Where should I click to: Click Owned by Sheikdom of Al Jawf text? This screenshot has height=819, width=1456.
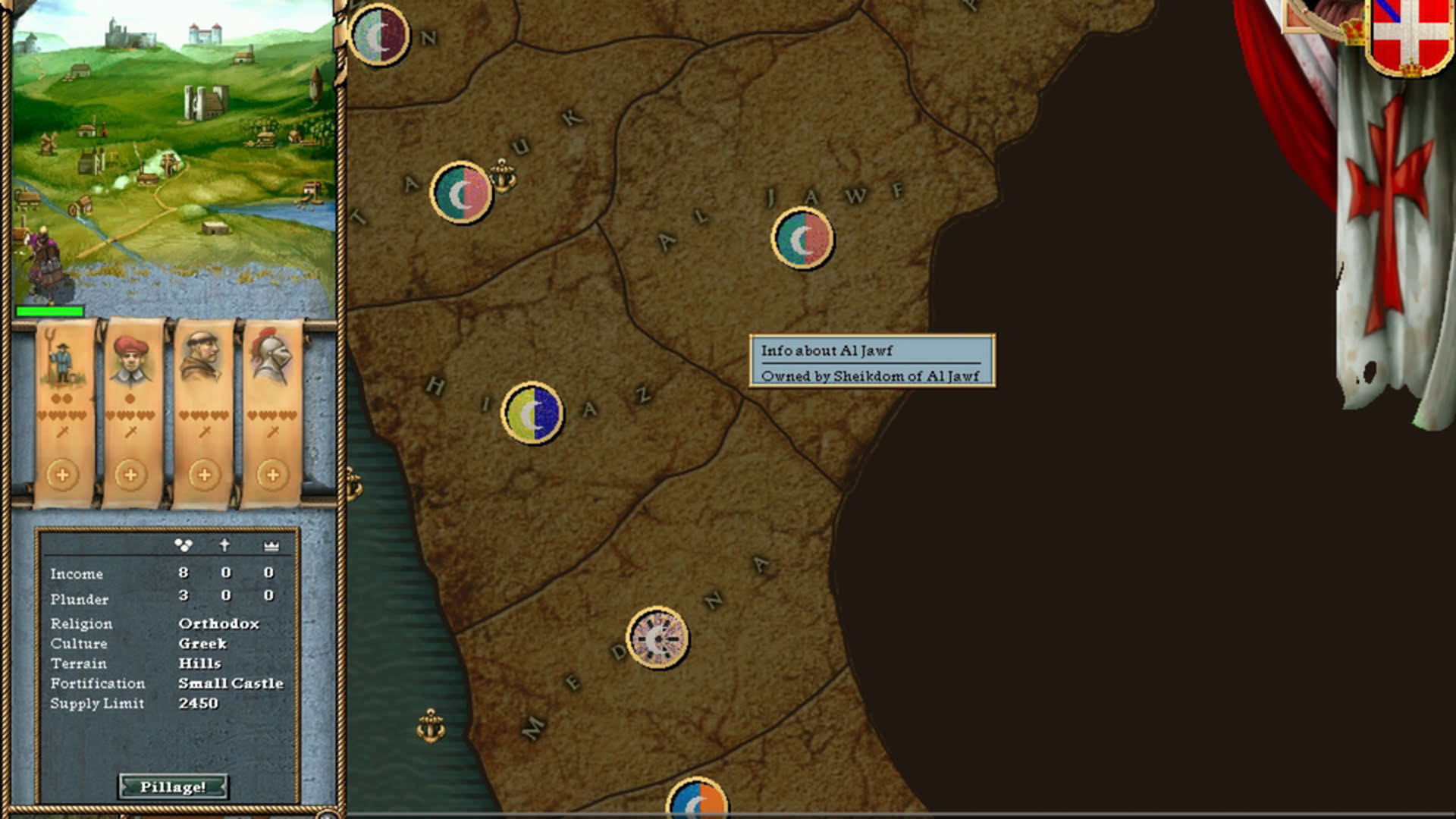coord(870,375)
